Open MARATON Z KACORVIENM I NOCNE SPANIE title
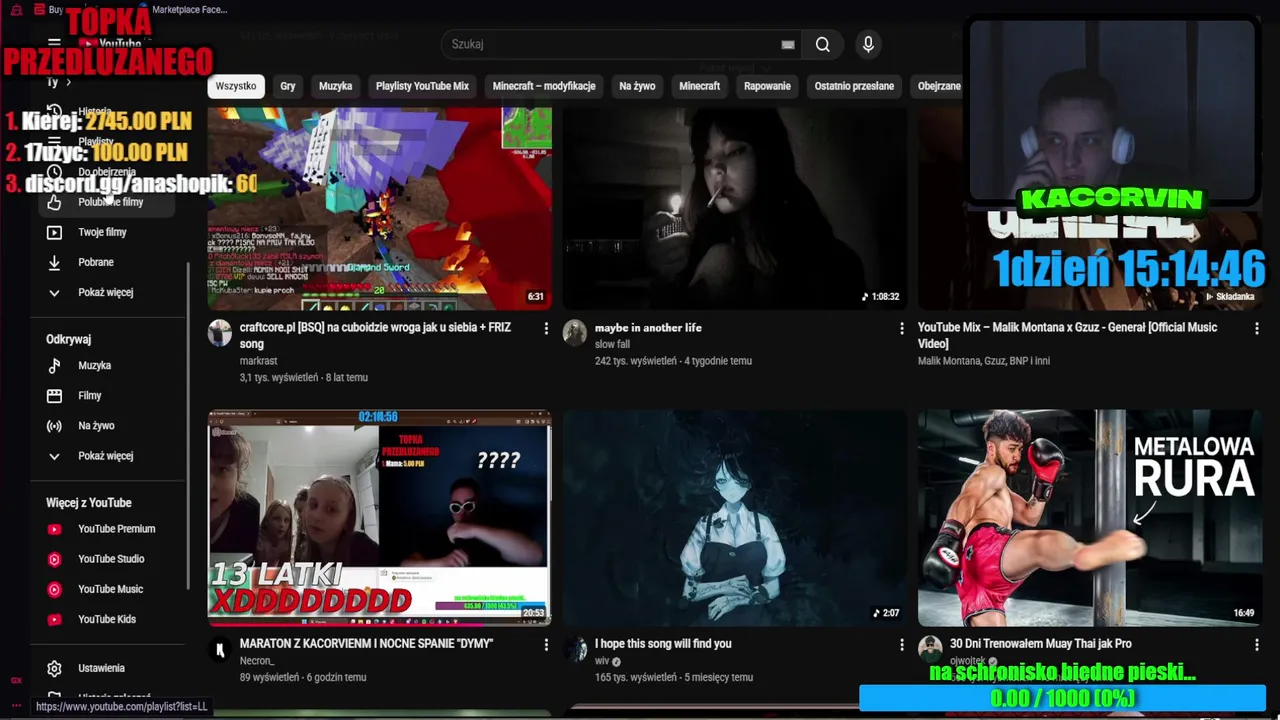Screen dimensions: 1280x720 366,644
